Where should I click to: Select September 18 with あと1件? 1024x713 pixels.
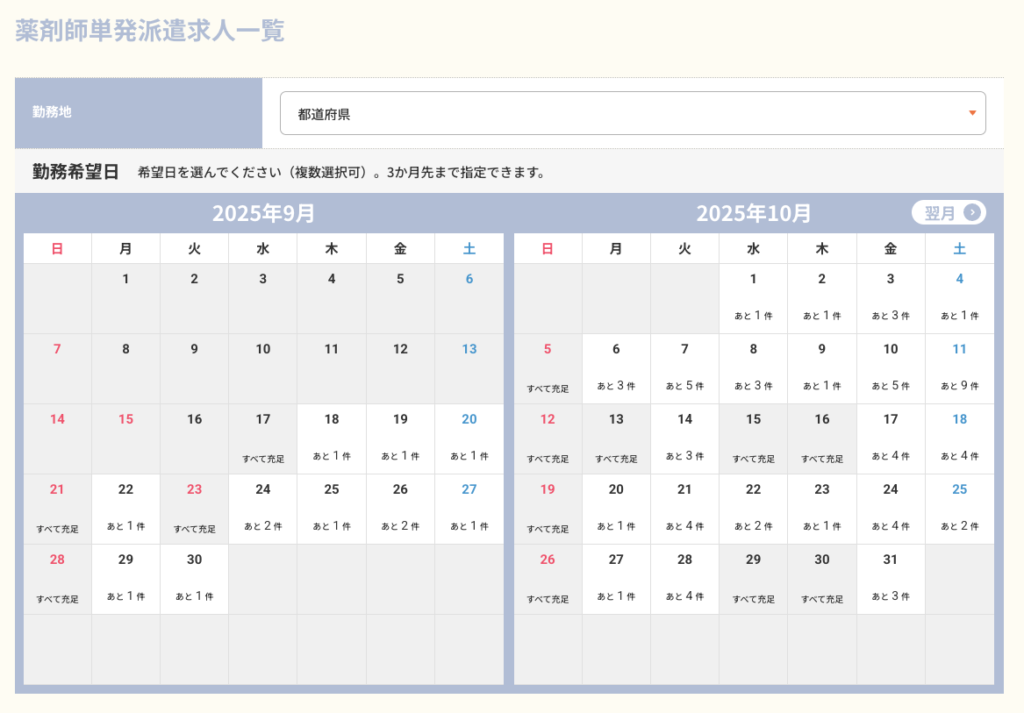[x=331, y=439]
